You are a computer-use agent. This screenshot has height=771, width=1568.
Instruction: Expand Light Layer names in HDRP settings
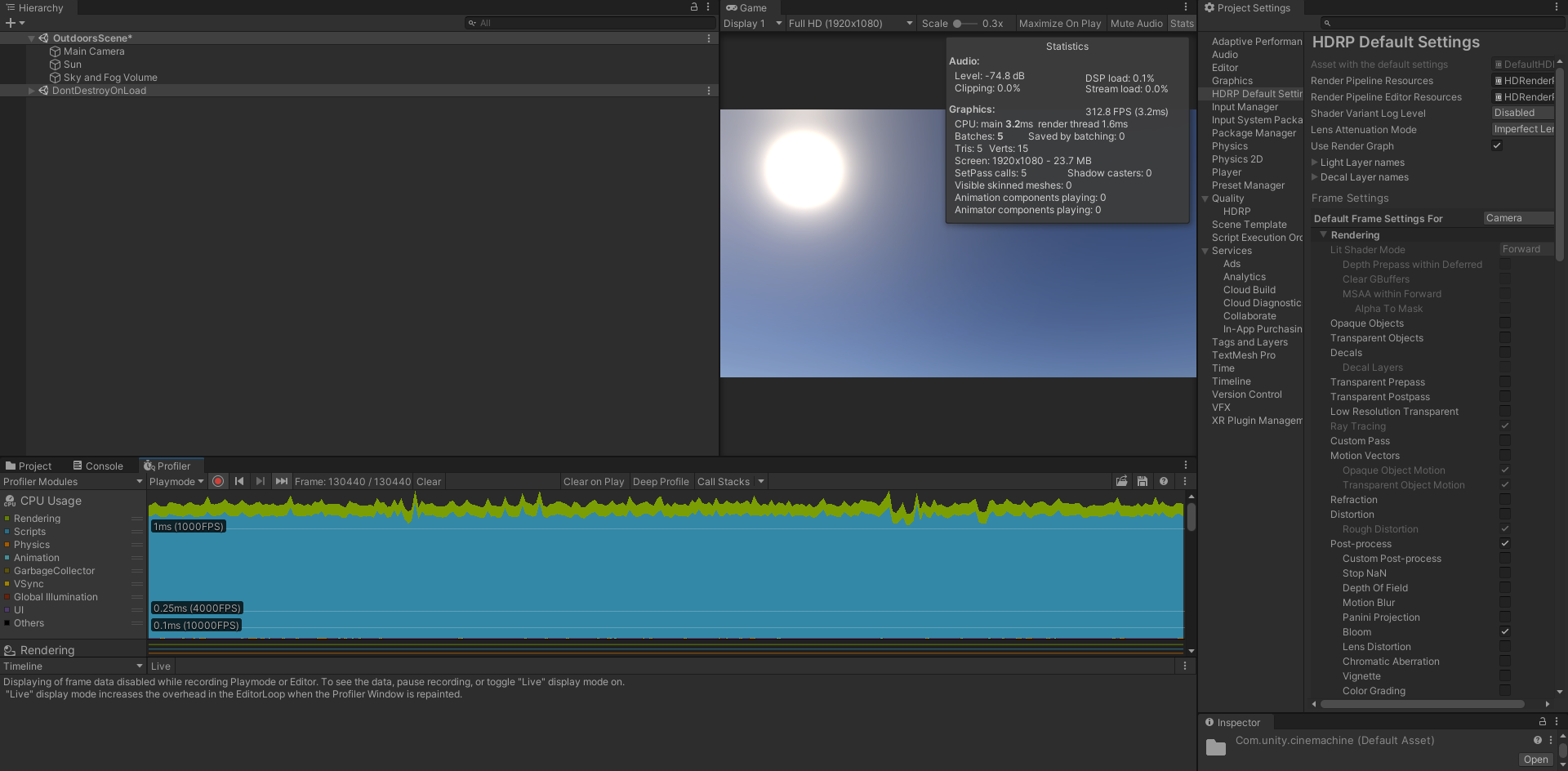click(1314, 162)
